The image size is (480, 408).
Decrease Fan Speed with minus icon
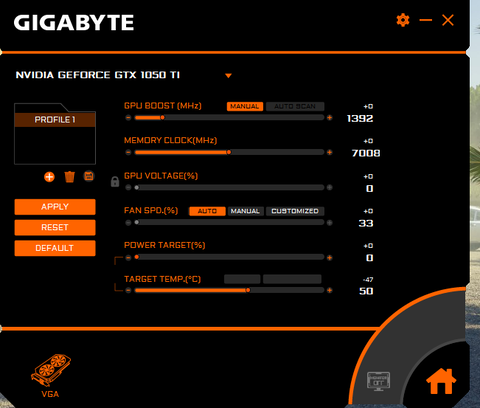click(128, 222)
